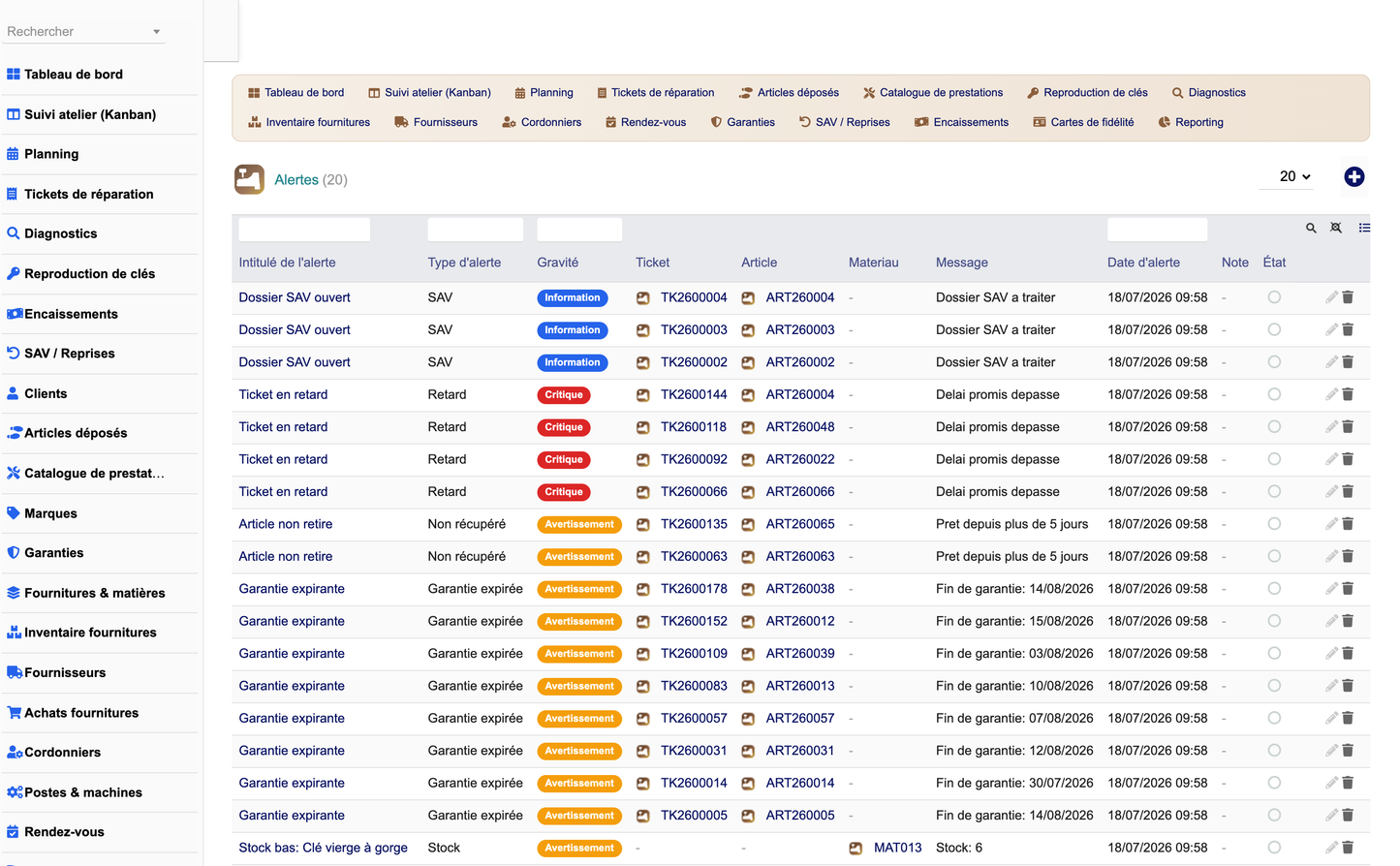Image resolution: width=1400 pixels, height=866 pixels.
Task: Go to Reporting in top navigation
Action: point(1191,122)
